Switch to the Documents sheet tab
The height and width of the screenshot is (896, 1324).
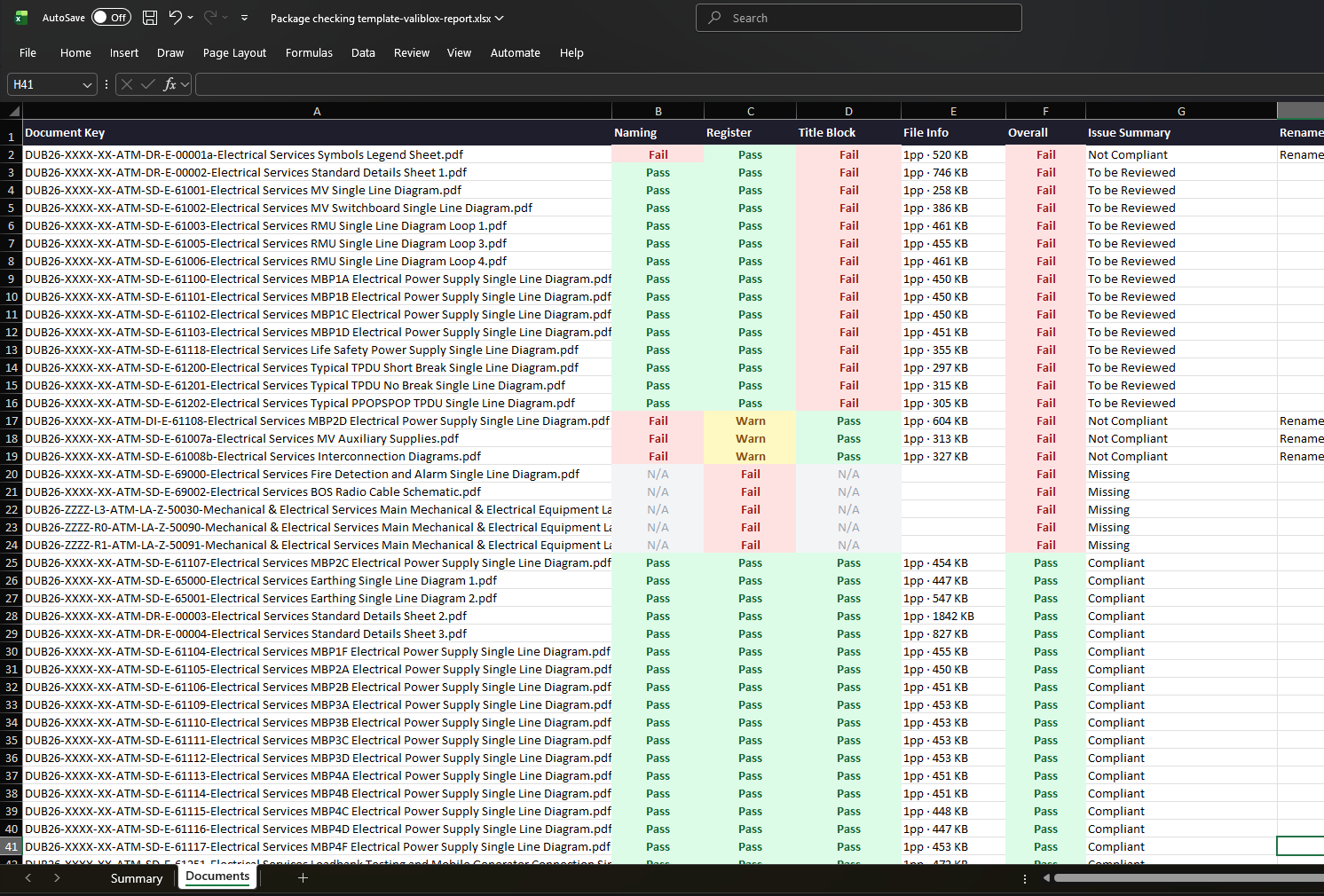pyautogui.click(x=217, y=876)
